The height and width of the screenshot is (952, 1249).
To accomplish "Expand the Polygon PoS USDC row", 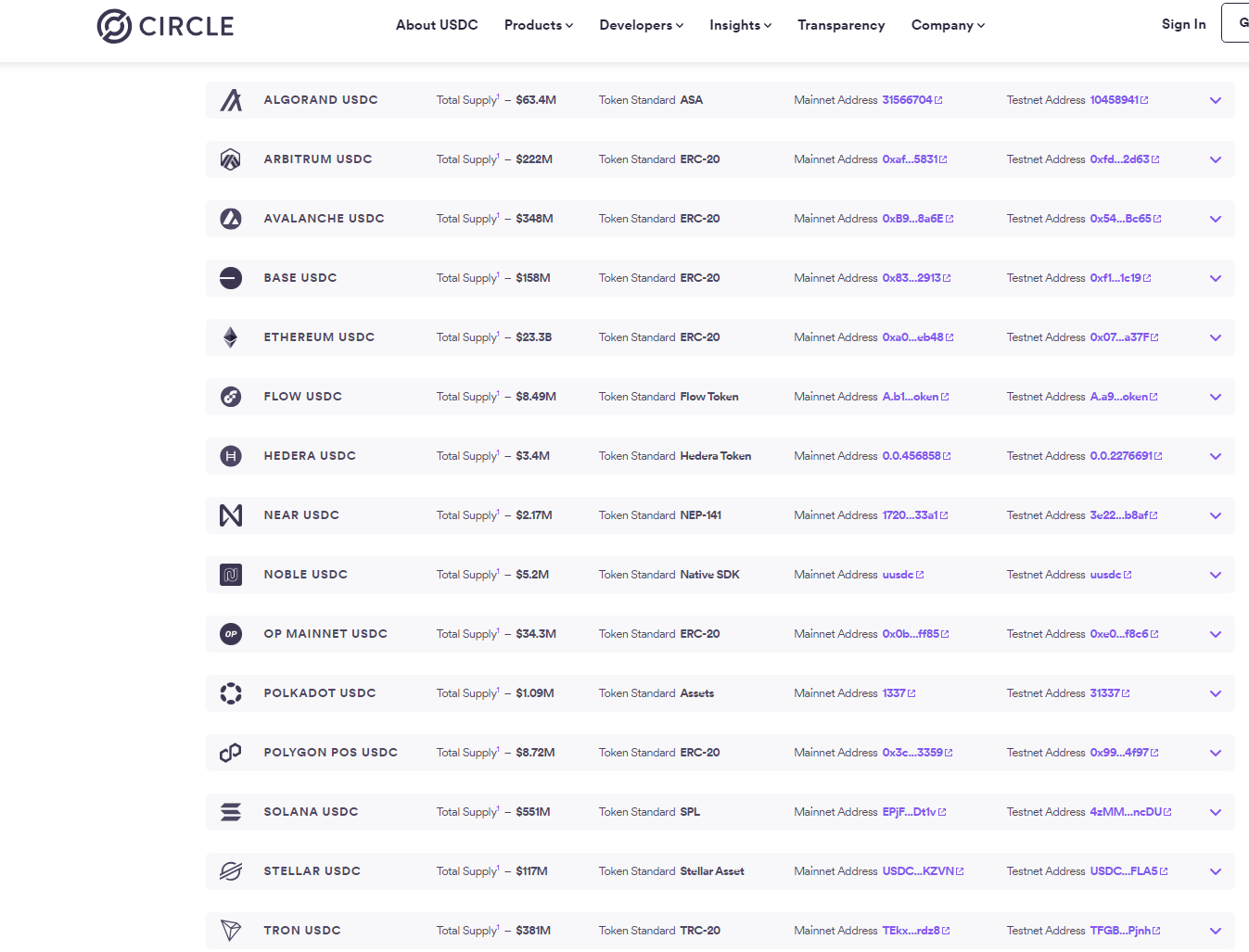I will [x=1215, y=753].
